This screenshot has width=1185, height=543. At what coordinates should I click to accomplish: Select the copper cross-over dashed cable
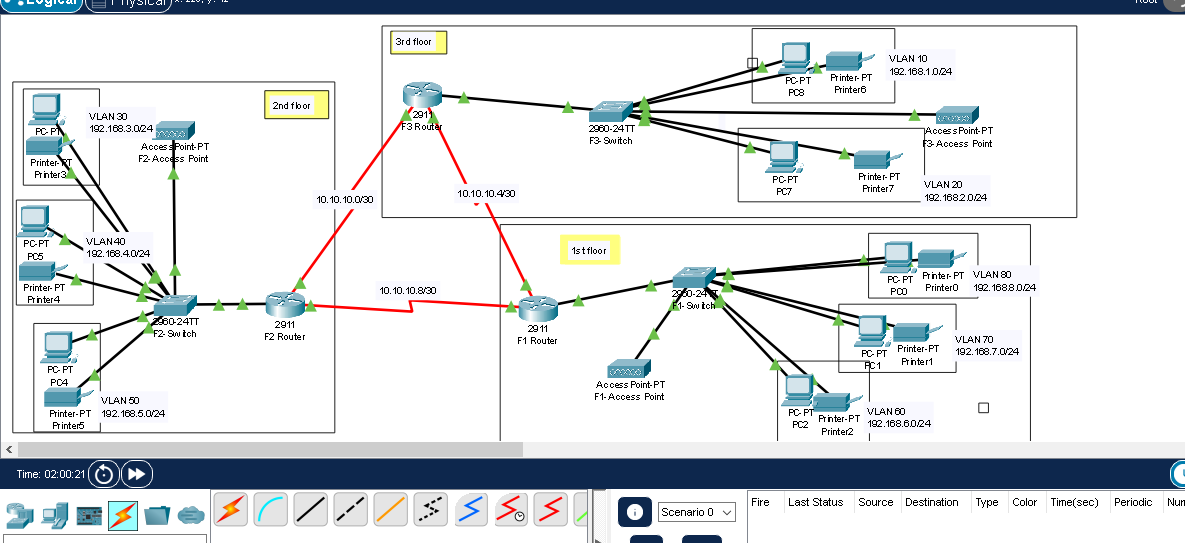point(350,510)
